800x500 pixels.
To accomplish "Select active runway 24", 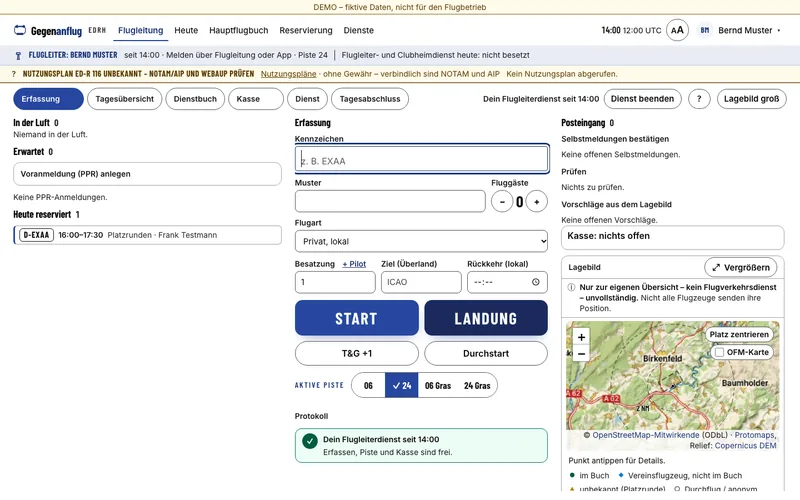I will [402, 386].
